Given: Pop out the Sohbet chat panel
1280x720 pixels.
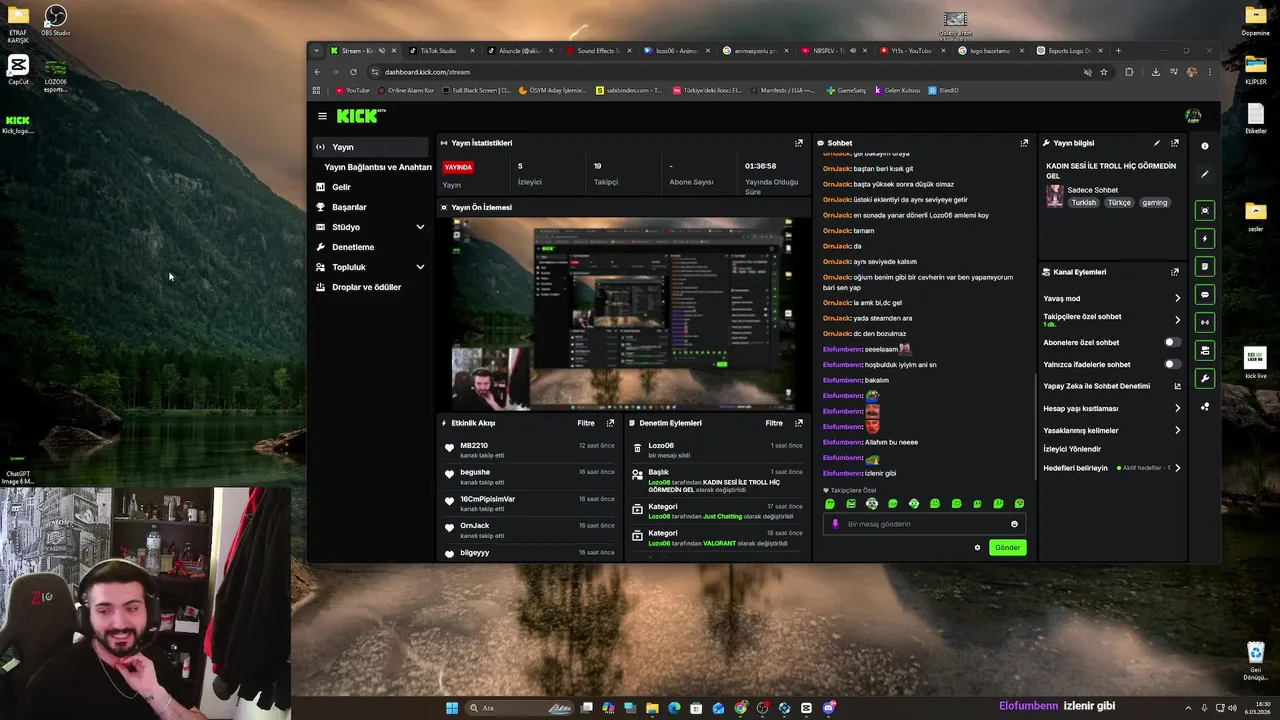Looking at the screenshot, I should tap(1024, 143).
